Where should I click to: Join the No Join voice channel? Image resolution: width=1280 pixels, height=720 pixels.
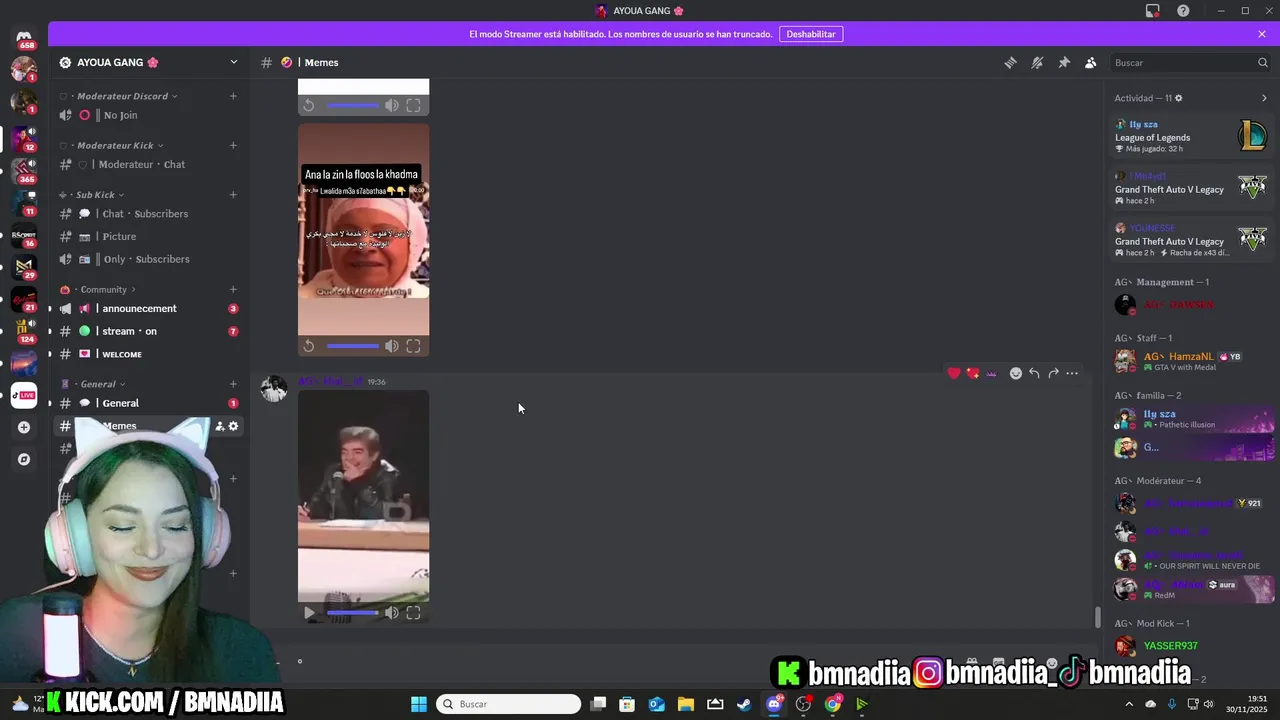tap(148, 115)
